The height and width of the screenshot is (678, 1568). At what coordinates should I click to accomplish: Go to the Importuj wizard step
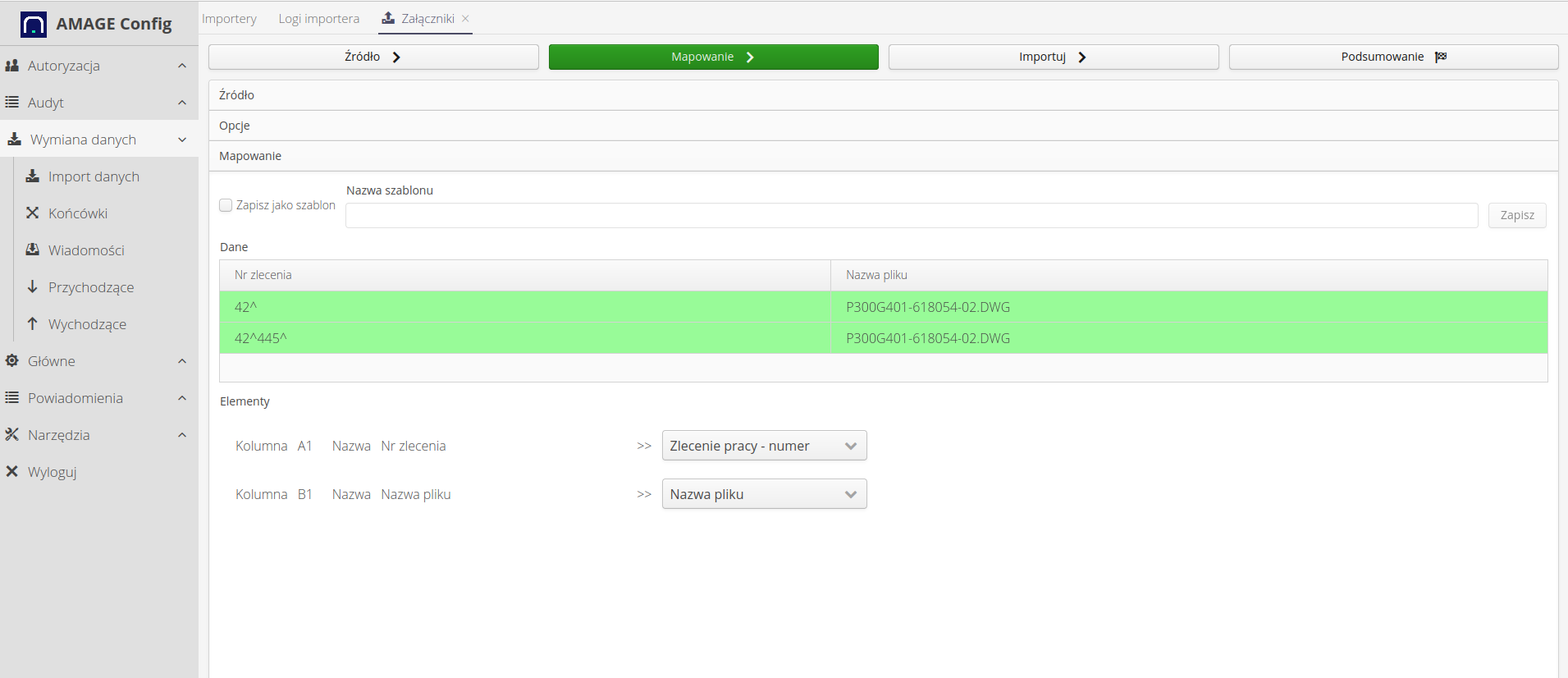pyautogui.click(x=1053, y=57)
